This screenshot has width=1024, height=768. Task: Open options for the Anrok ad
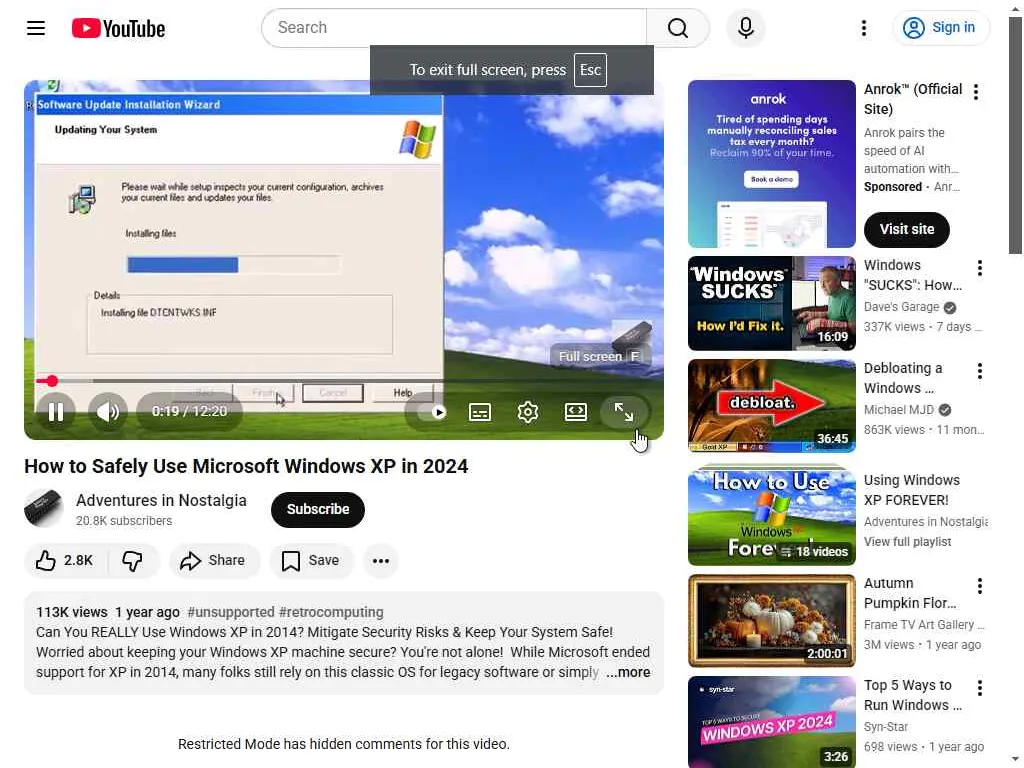pos(976,92)
